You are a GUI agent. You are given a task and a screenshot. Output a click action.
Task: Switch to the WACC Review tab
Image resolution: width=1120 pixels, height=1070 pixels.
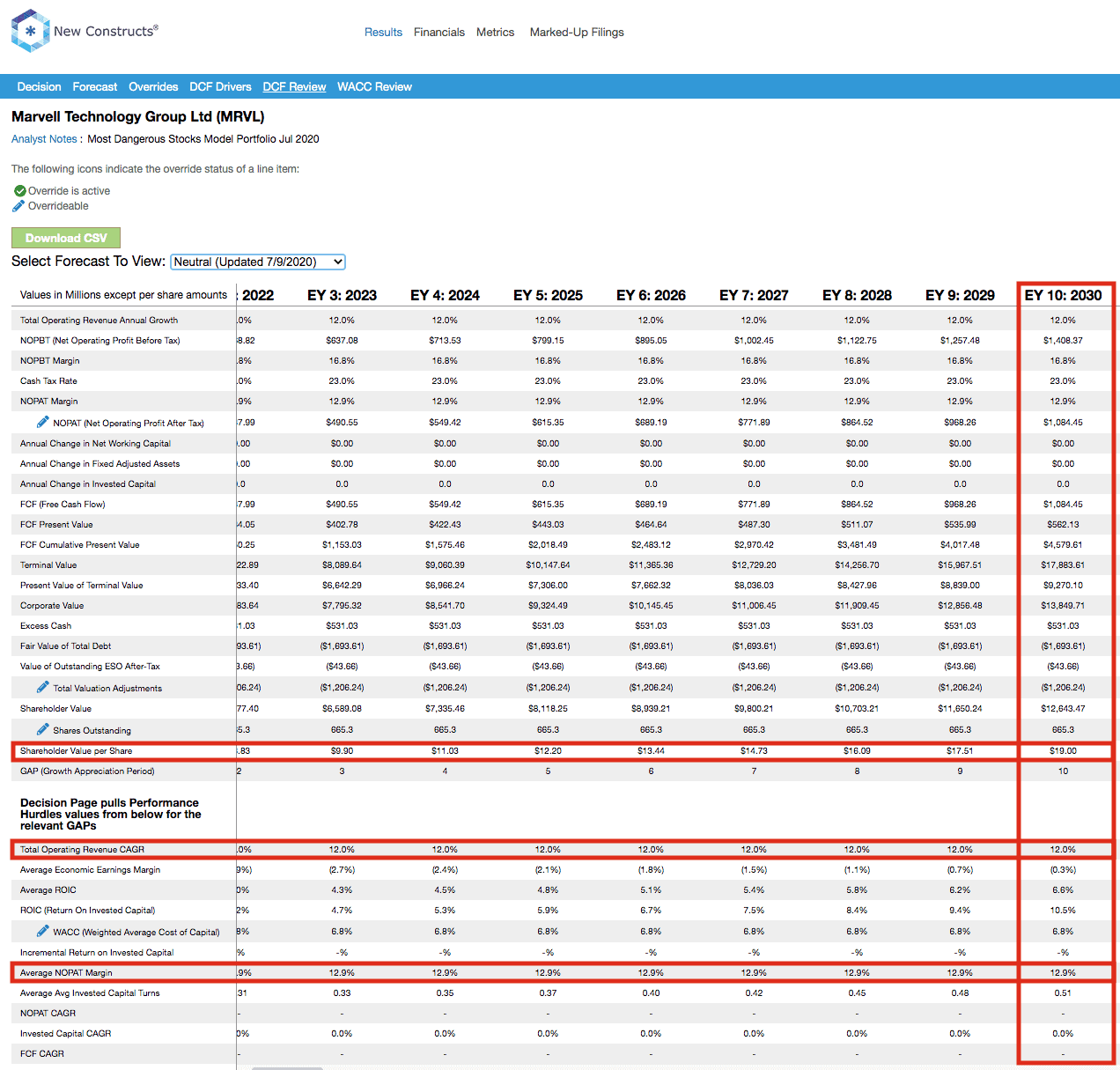pyautogui.click(x=374, y=87)
